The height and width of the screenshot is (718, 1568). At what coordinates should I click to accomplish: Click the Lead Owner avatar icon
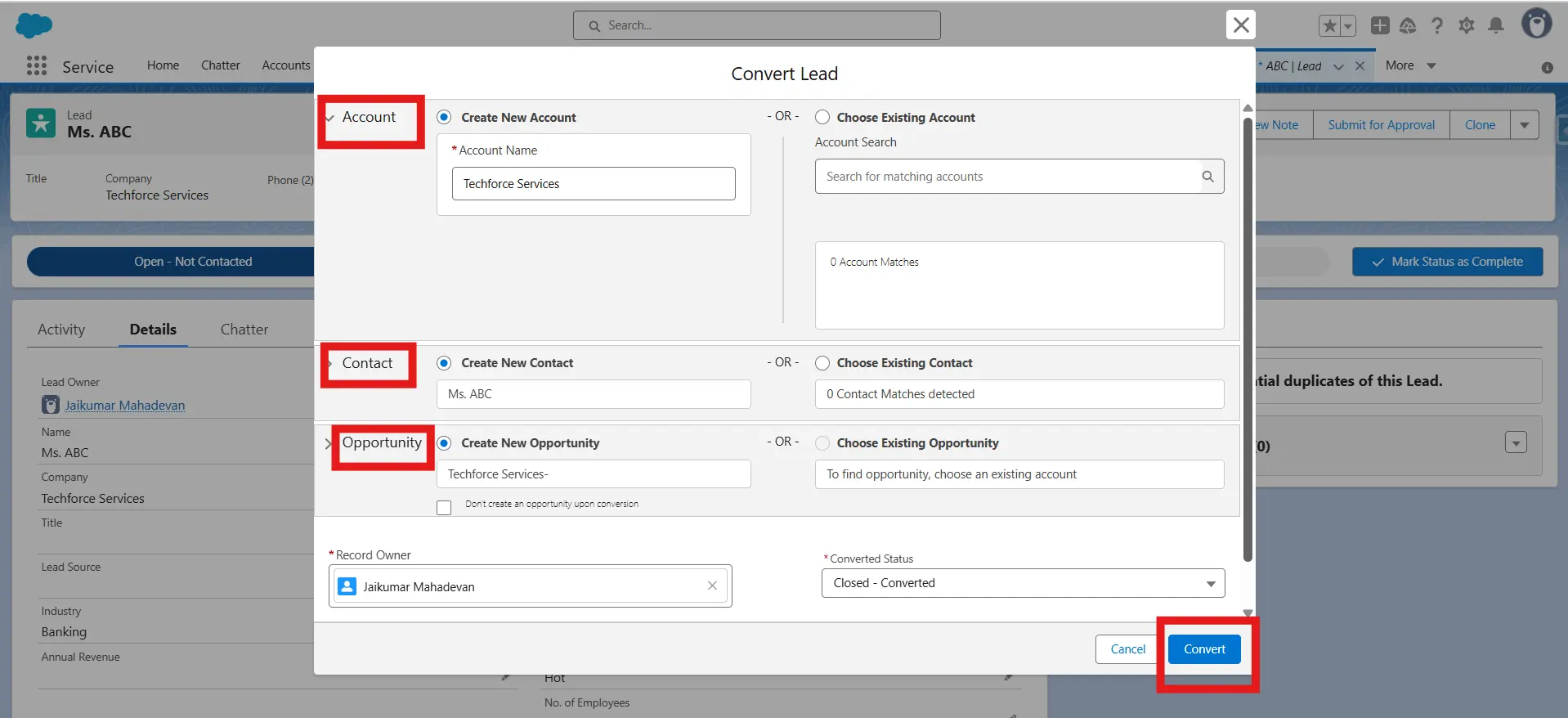[x=51, y=405]
